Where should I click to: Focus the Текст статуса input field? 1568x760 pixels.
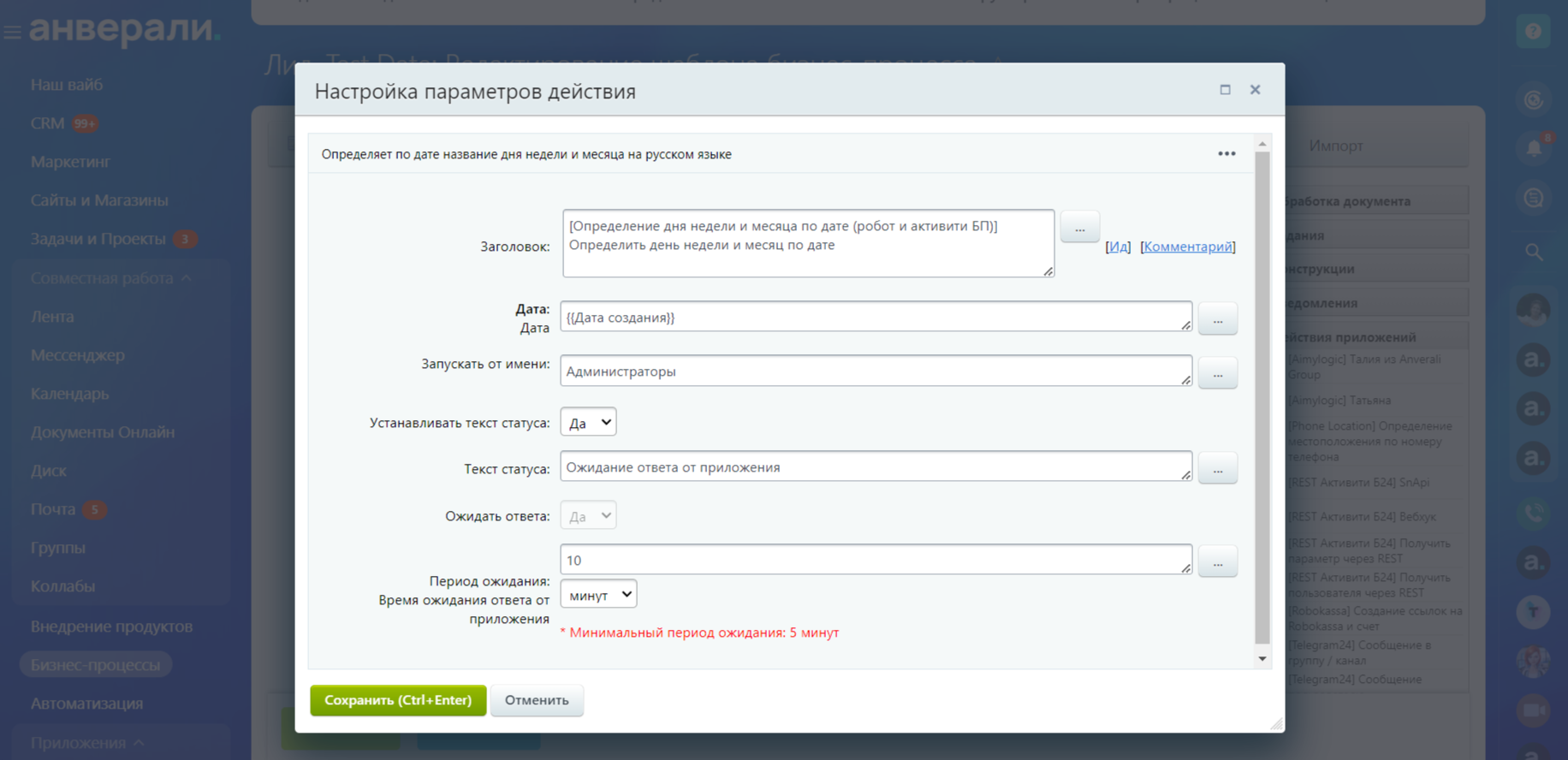pos(873,467)
